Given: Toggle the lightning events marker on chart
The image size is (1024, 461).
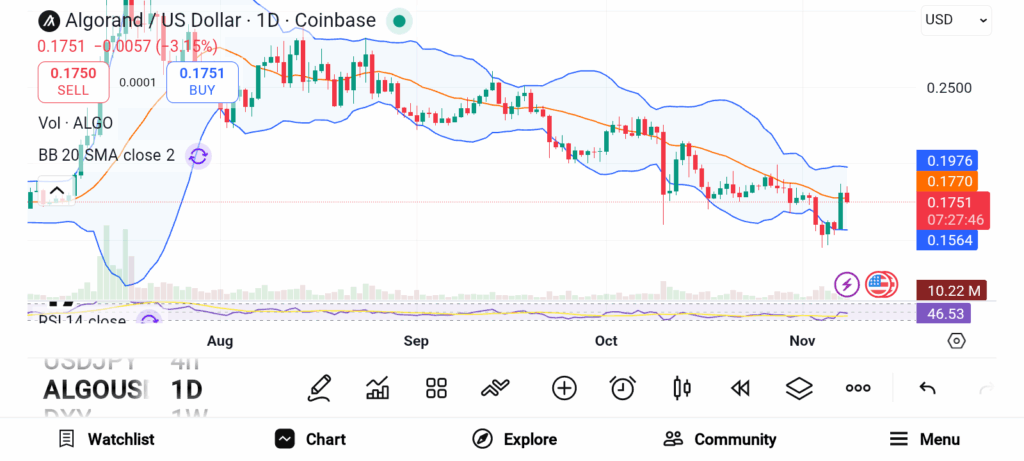Looking at the screenshot, I should pyautogui.click(x=847, y=285).
